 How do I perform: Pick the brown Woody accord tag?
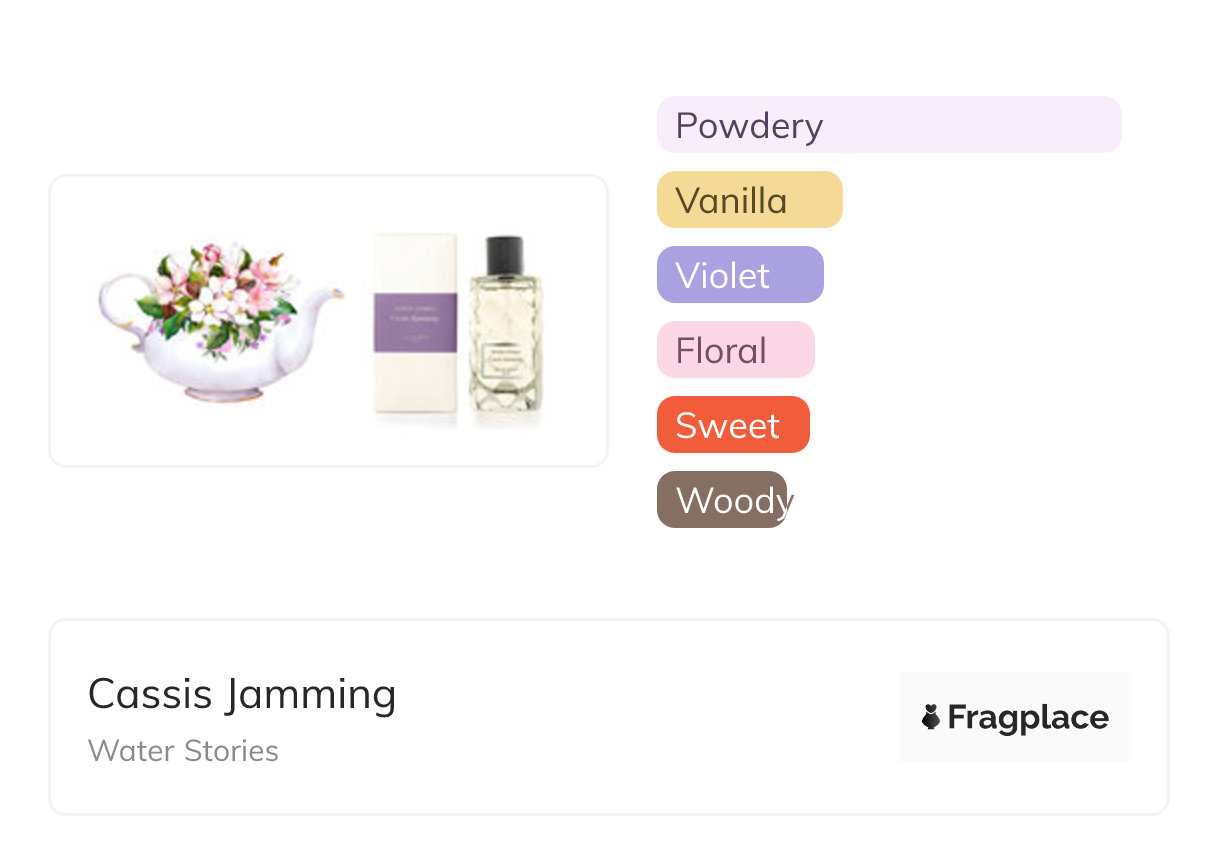[x=722, y=500]
